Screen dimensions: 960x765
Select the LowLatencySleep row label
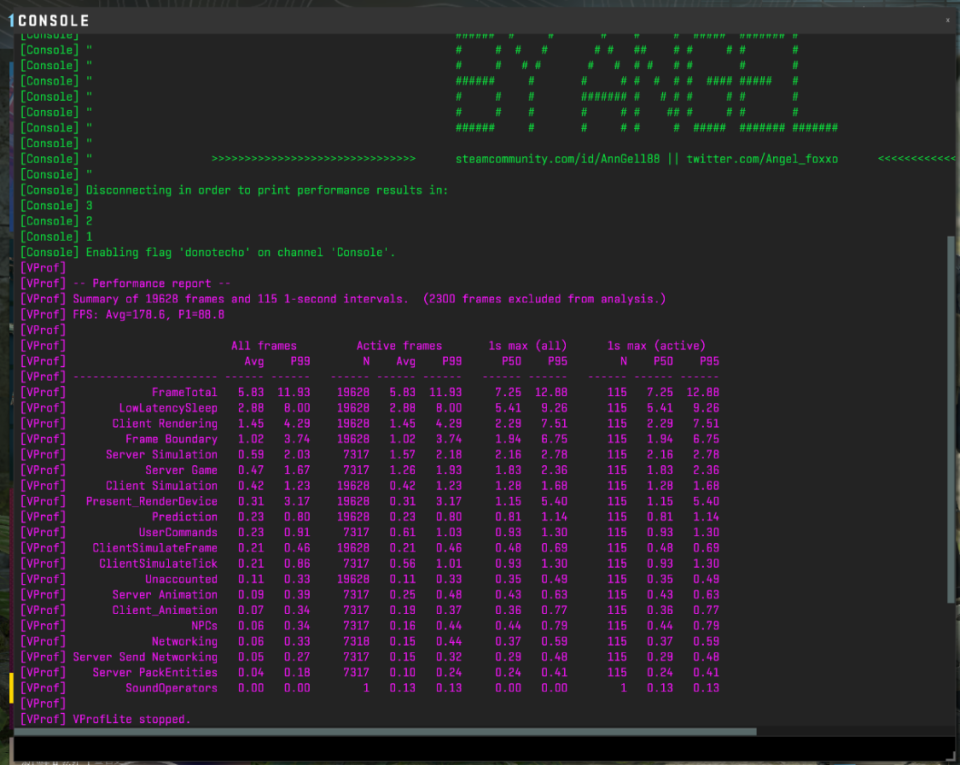168,408
